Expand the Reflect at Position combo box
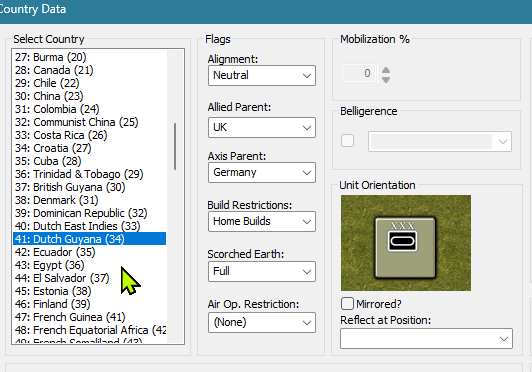Viewport: 532px width, 372px height. (x=426, y=338)
